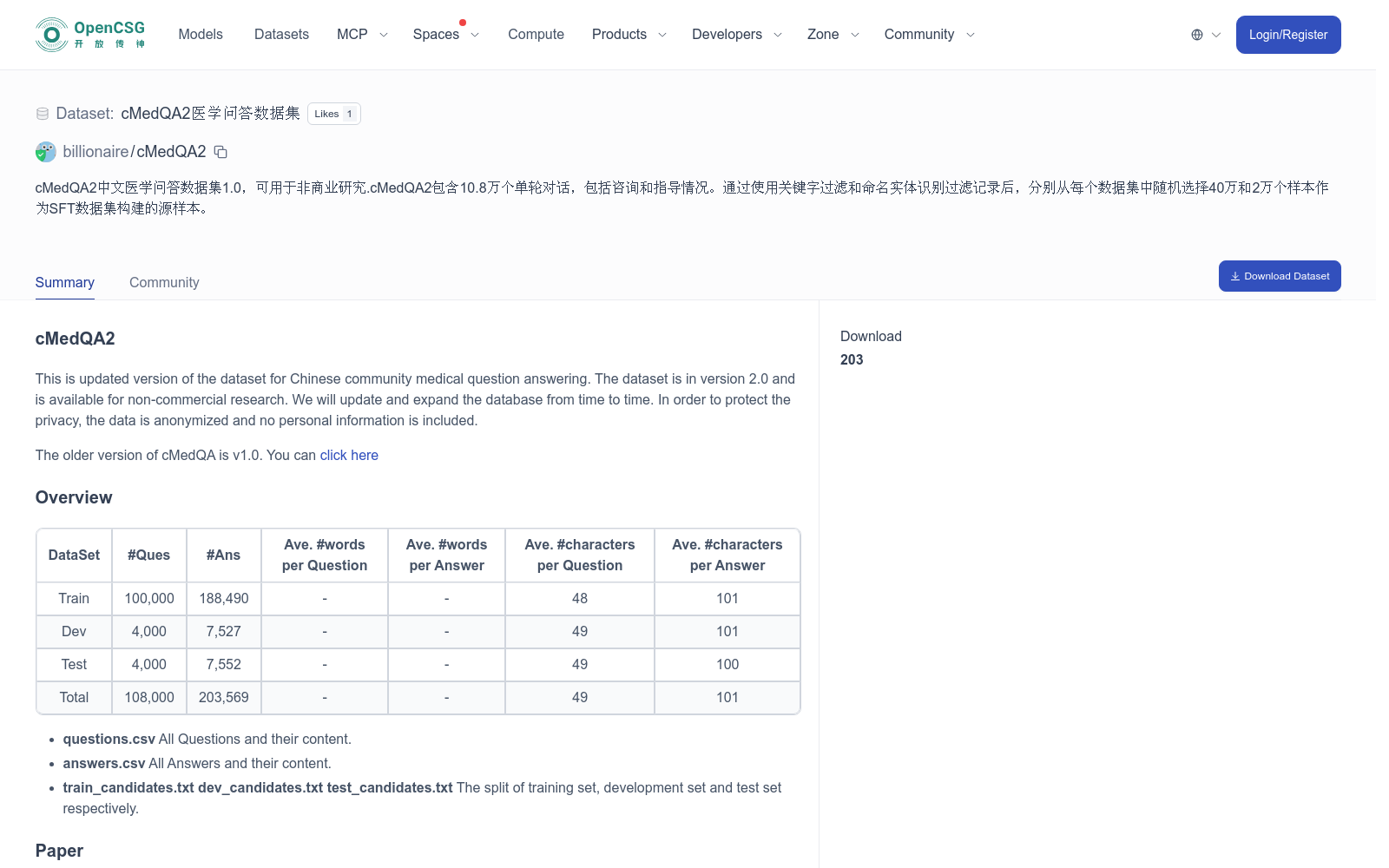Screen dimensions: 1389x868
Task: Follow the 'click here' link
Action: point(349,456)
